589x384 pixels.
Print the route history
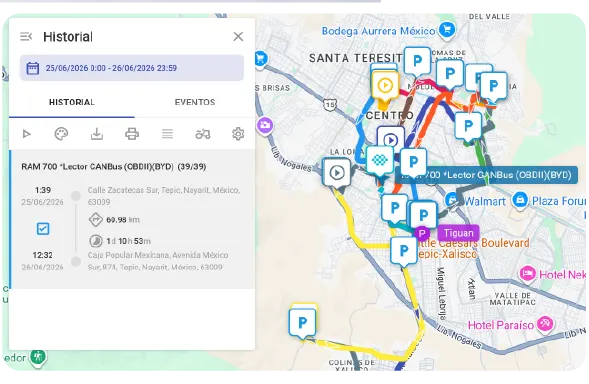(x=132, y=134)
